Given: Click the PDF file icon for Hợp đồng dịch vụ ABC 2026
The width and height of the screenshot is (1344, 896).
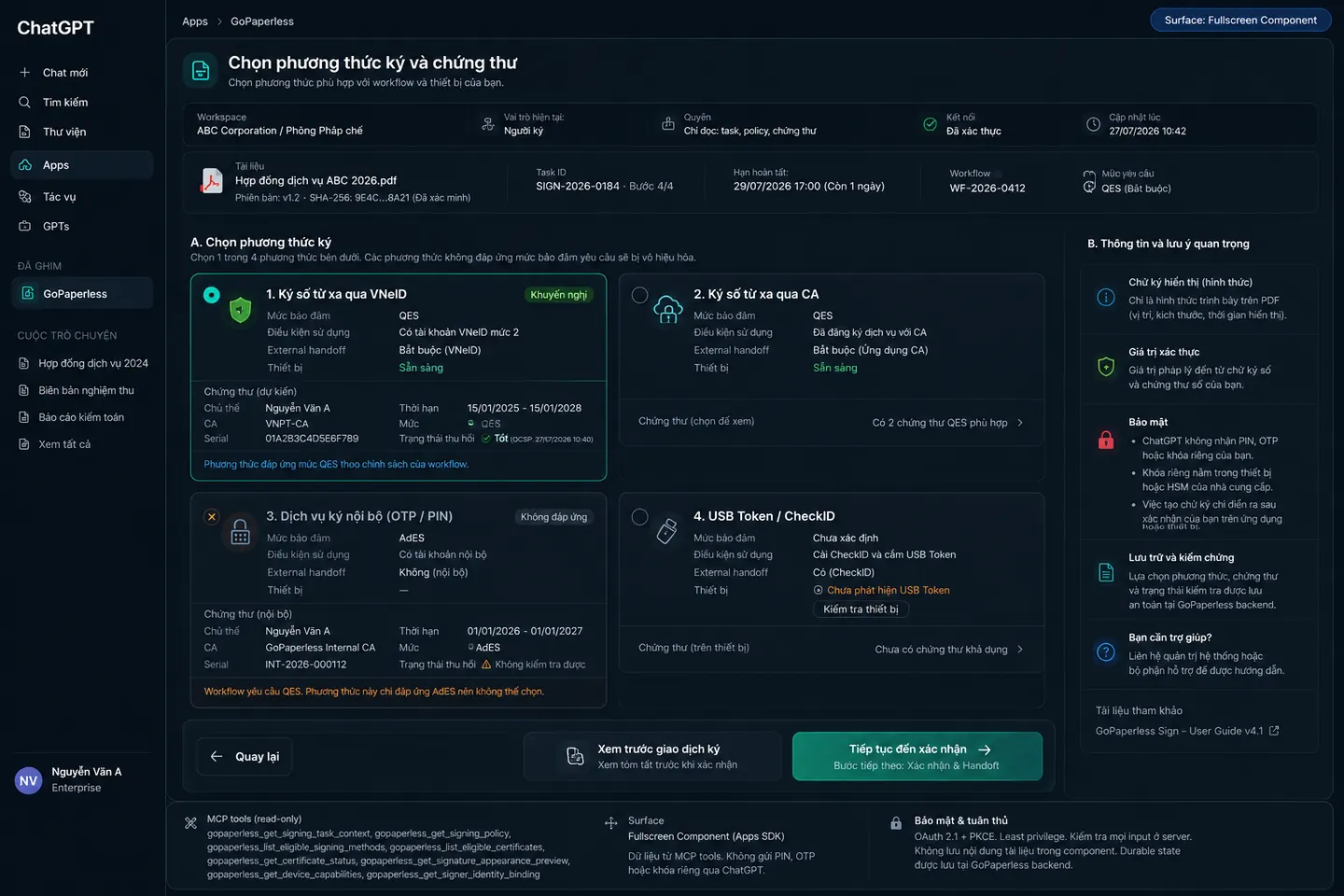Looking at the screenshot, I should pos(212,181).
